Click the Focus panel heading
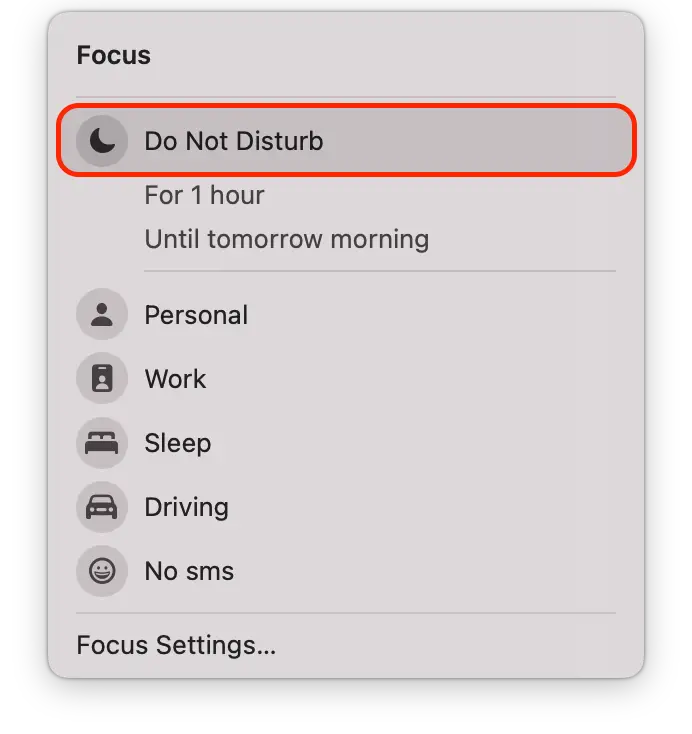The width and height of the screenshot is (692, 734). (114, 55)
